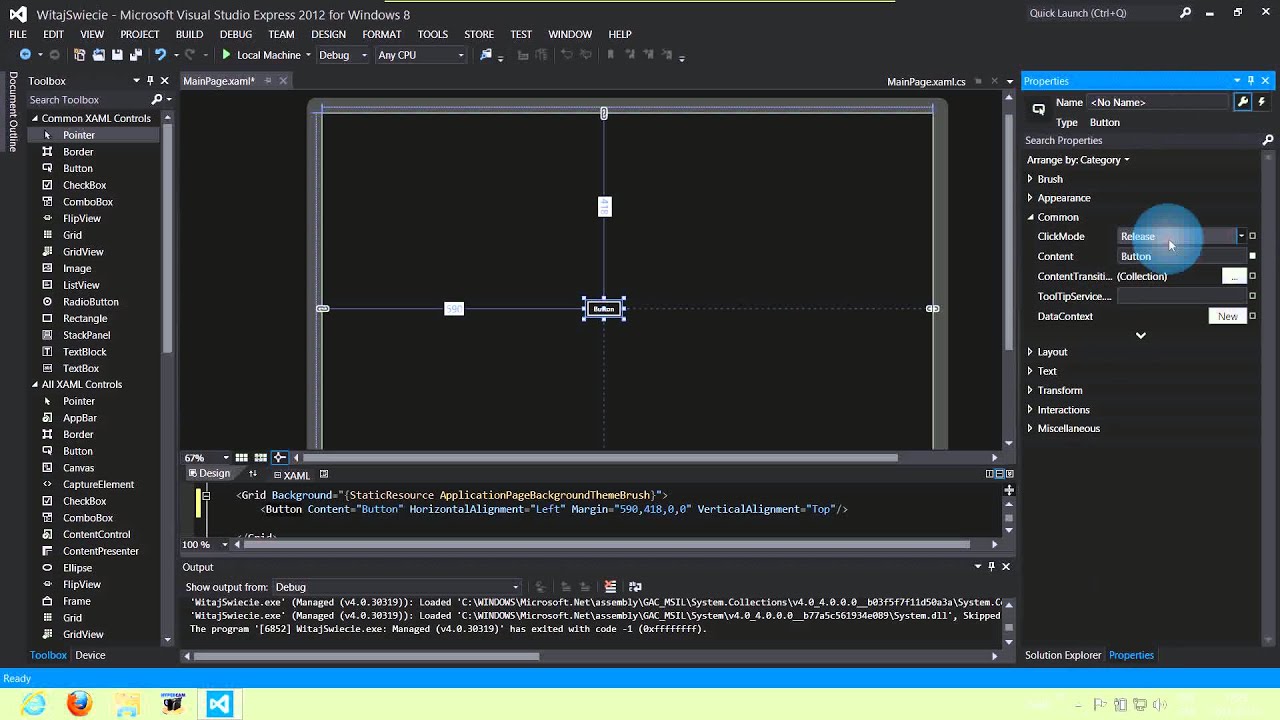Collapse the Common property category

[1030, 217]
